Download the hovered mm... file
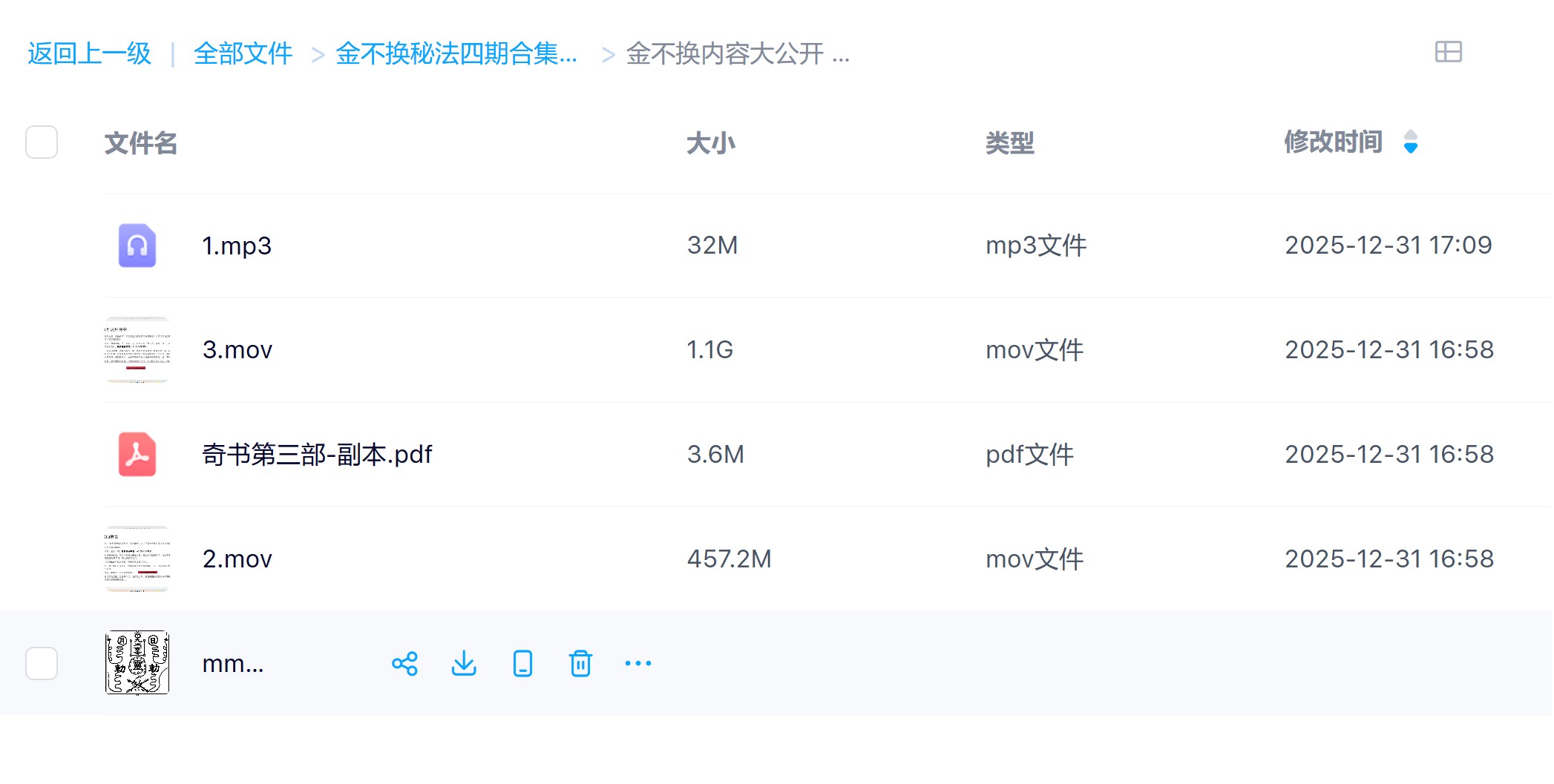Screen dimensions: 1554x784 (x=464, y=663)
